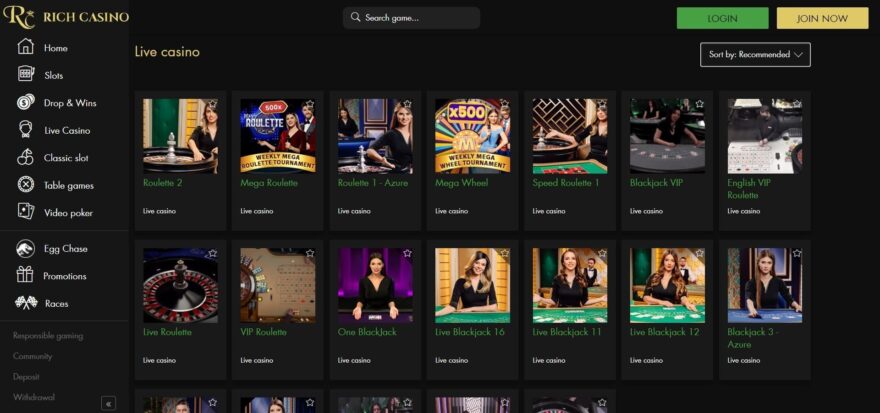
Task: Favorite Roulette 2 with star toggle
Action: 212,104
